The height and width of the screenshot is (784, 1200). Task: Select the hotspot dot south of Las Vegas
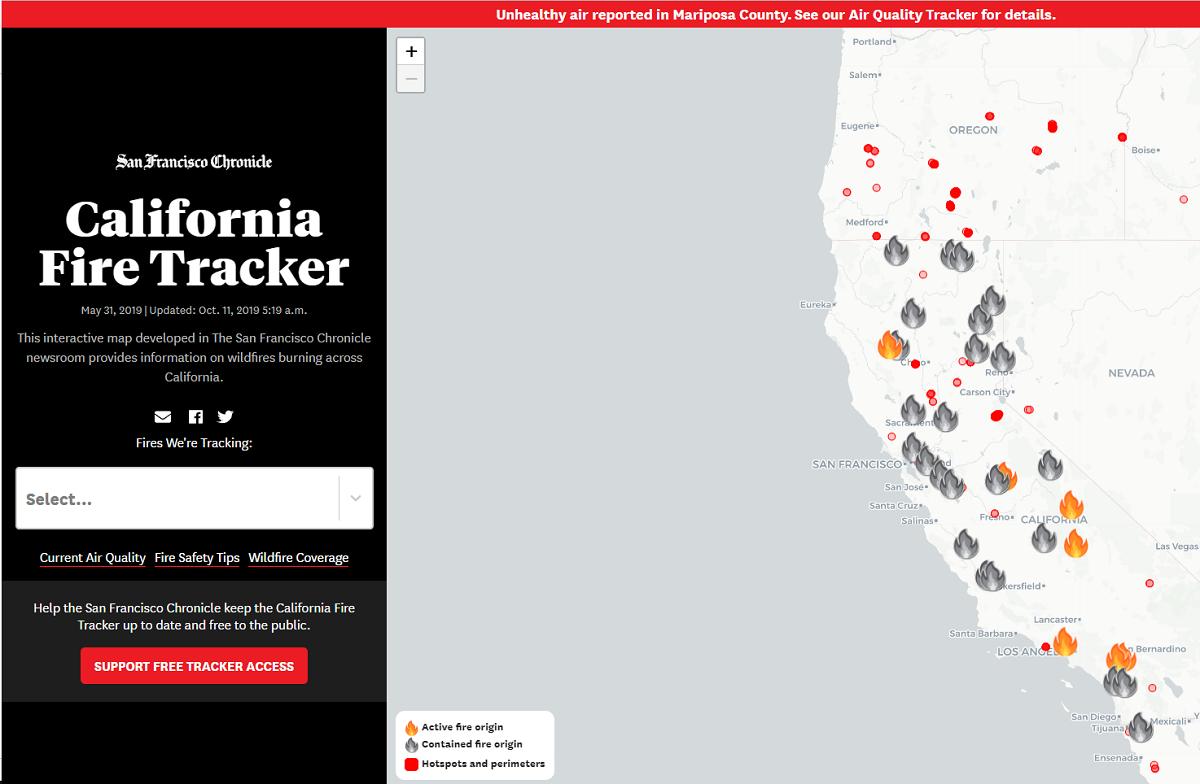(1149, 583)
